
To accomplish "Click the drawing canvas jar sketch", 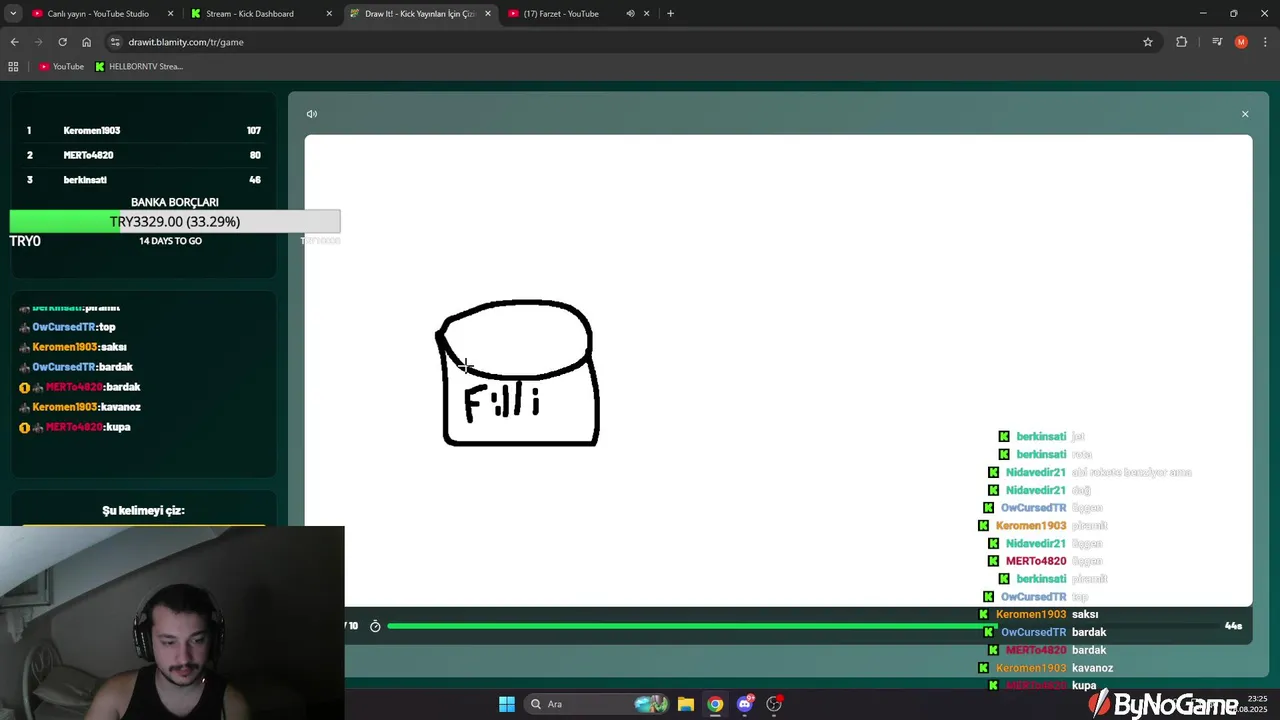I will click(518, 373).
